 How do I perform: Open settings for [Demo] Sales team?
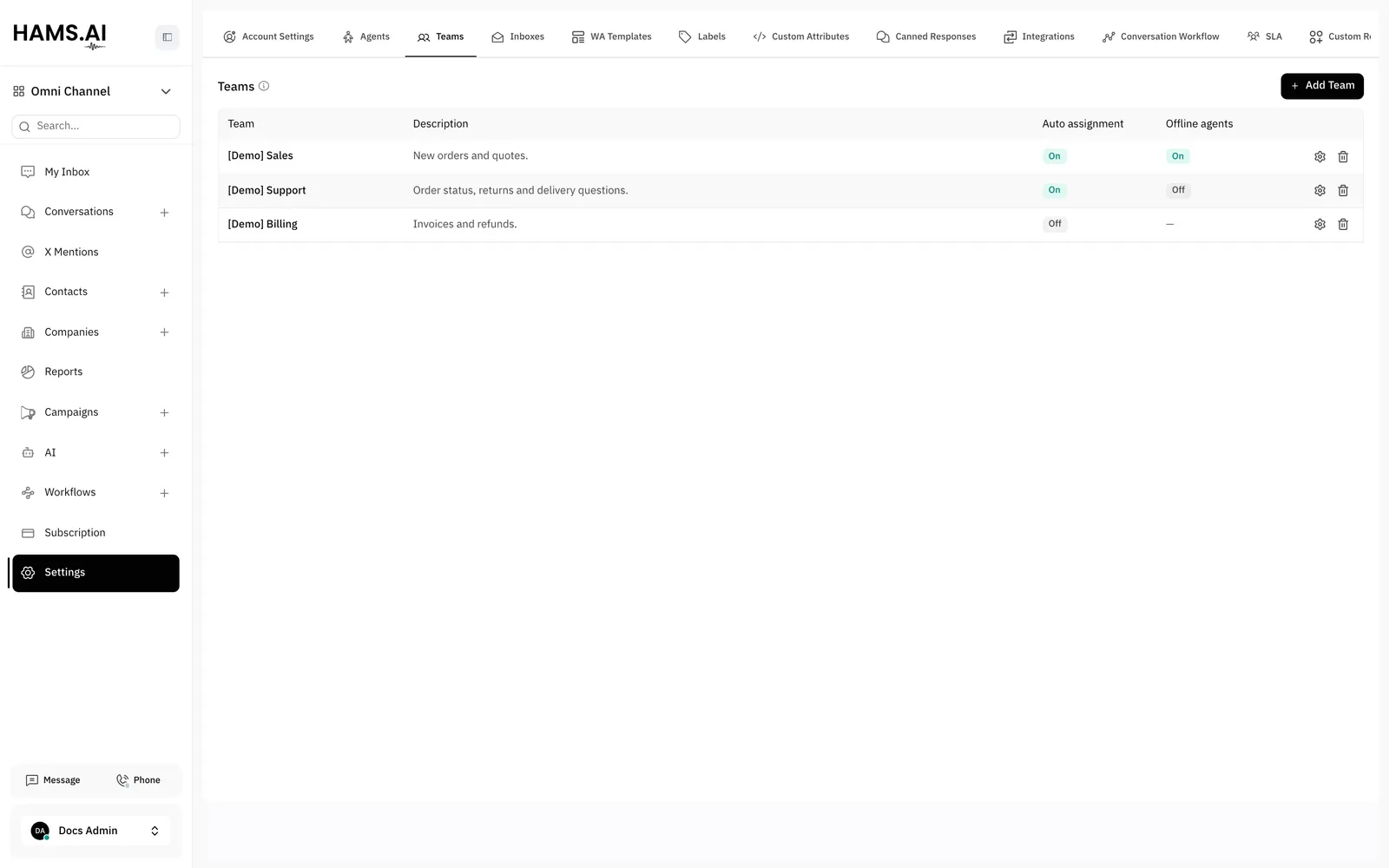pyautogui.click(x=1320, y=157)
